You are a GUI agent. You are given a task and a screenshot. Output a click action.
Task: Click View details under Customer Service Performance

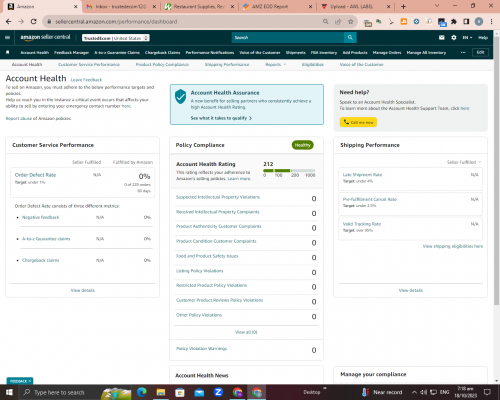83,290
